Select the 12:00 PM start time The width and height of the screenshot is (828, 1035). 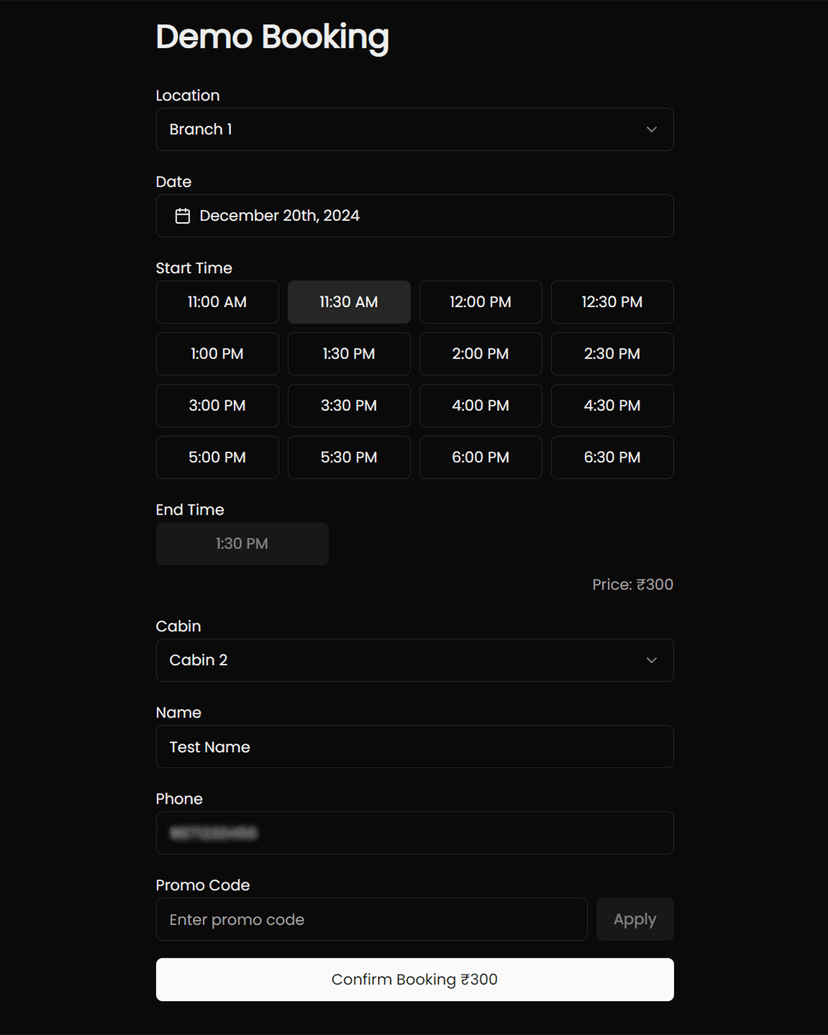480,302
